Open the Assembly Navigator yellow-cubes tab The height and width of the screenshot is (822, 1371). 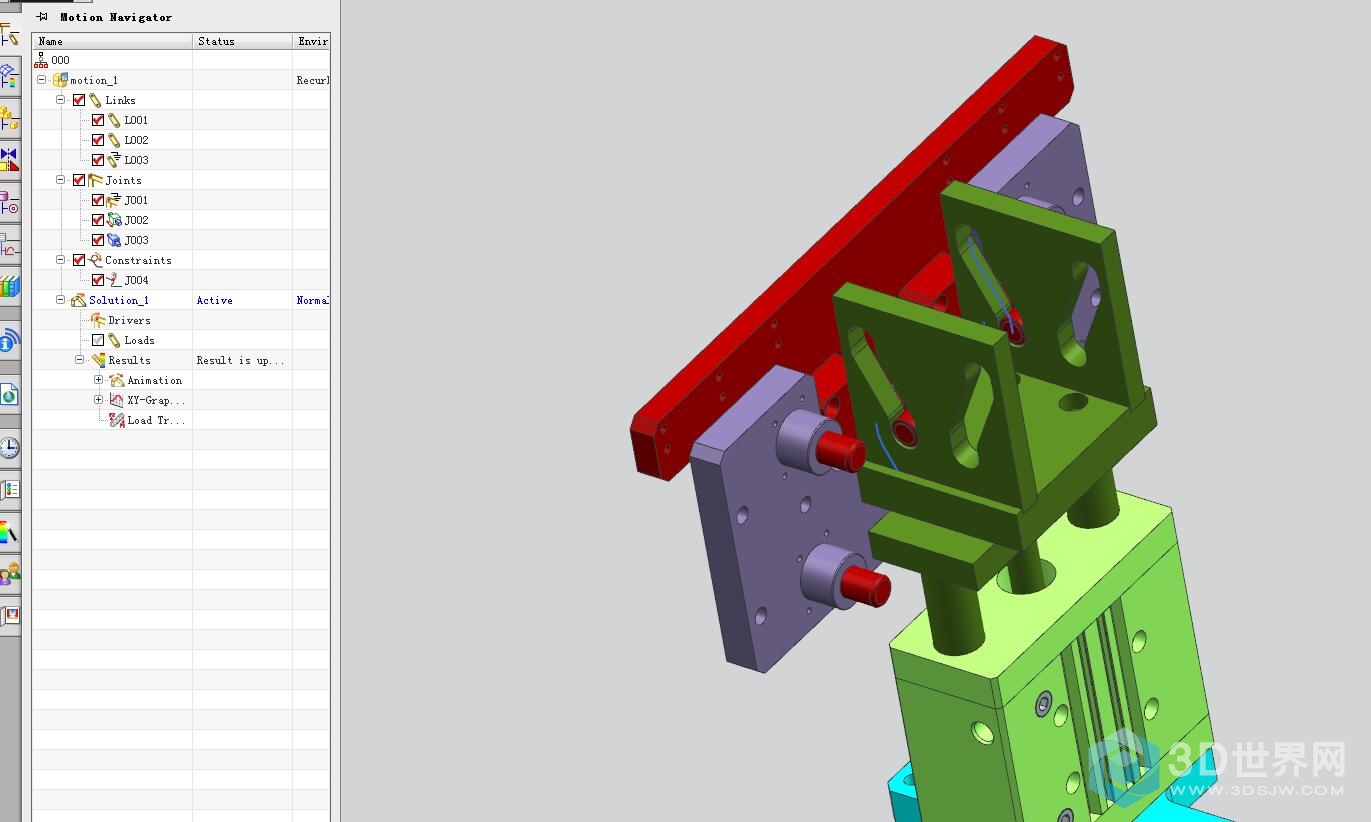coord(9,119)
